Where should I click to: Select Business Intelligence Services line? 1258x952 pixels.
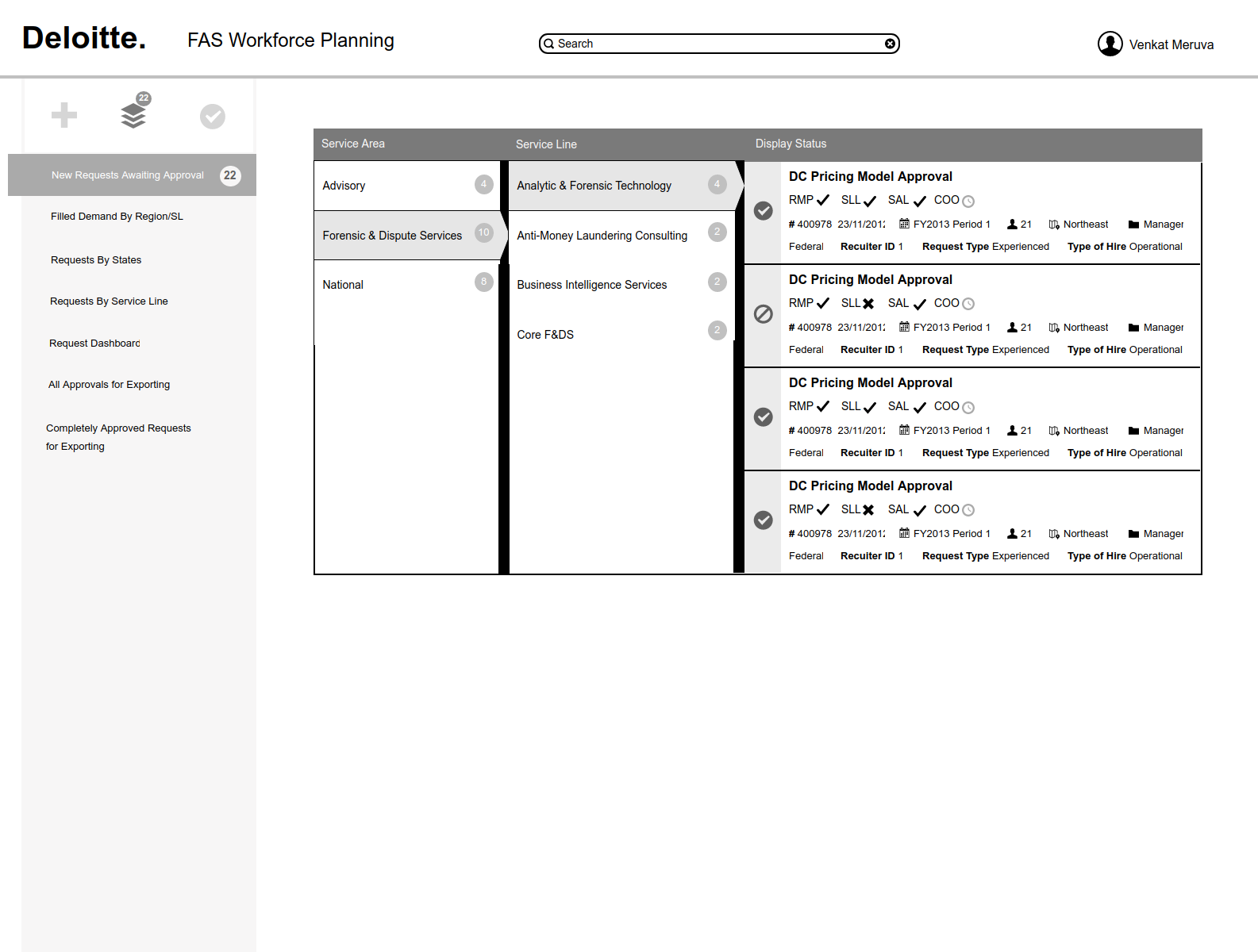pyautogui.click(x=621, y=285)
